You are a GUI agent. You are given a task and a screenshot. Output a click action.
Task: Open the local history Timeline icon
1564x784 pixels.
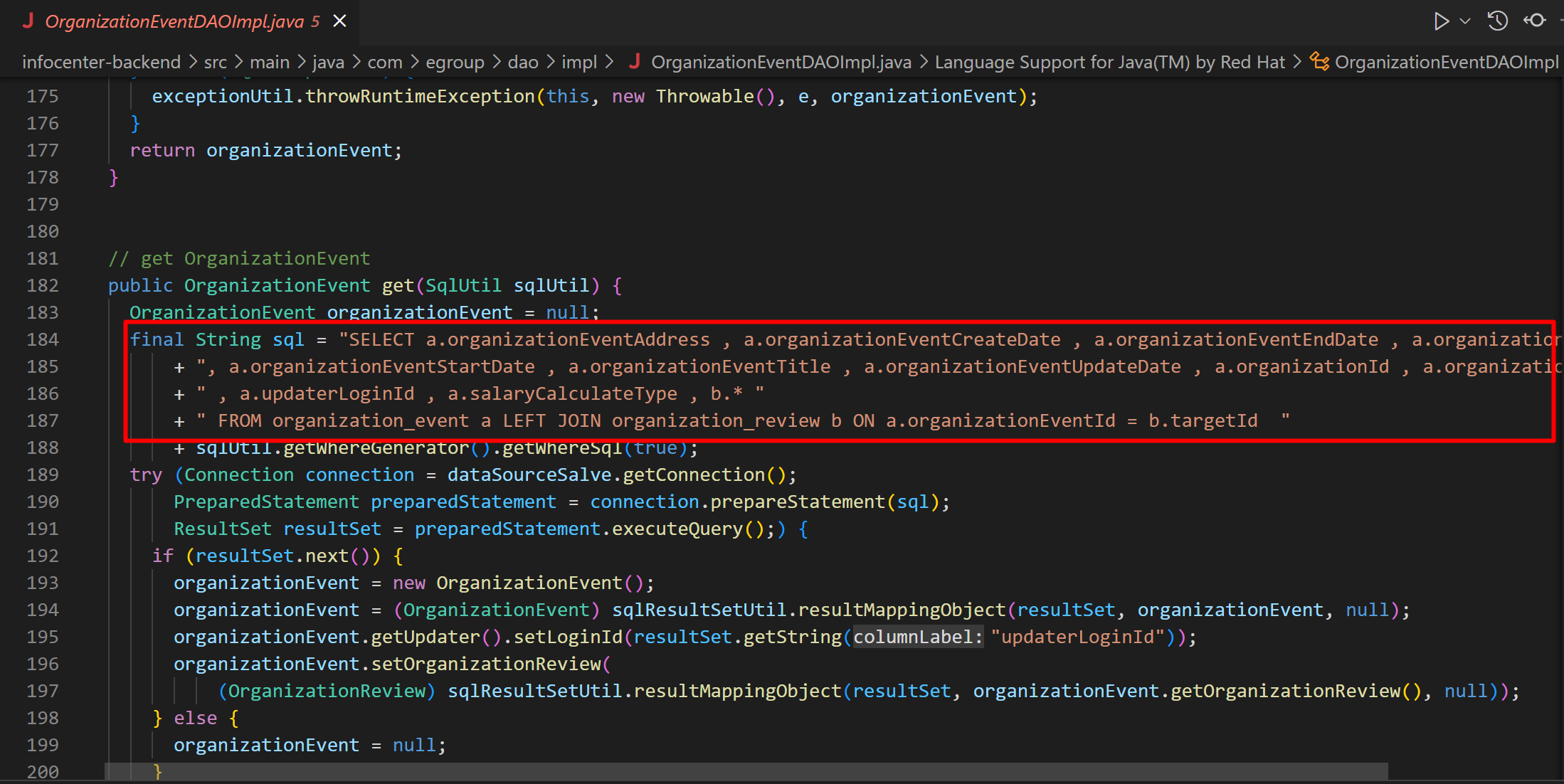coord(1497,21)
